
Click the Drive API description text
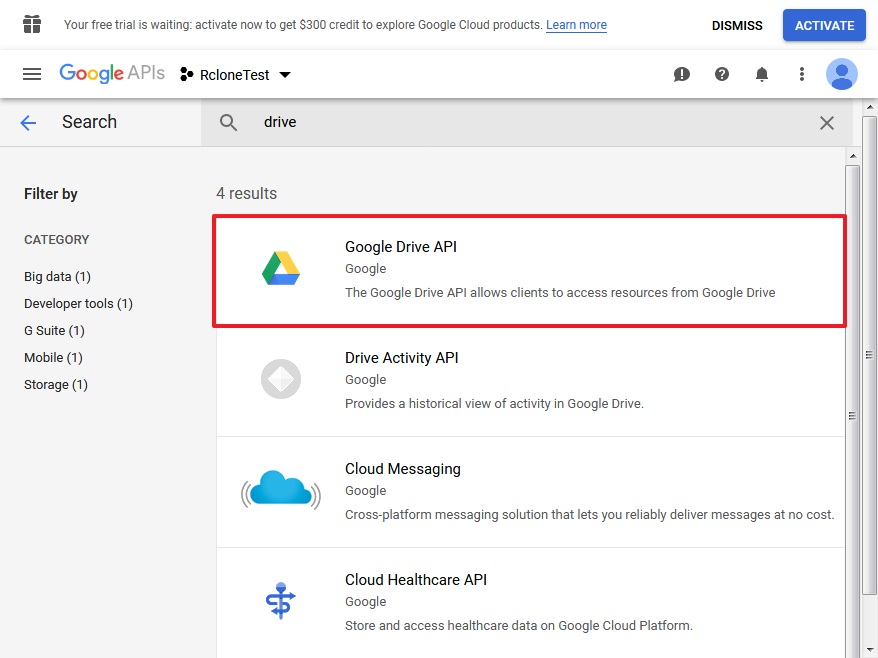[560, 292]
